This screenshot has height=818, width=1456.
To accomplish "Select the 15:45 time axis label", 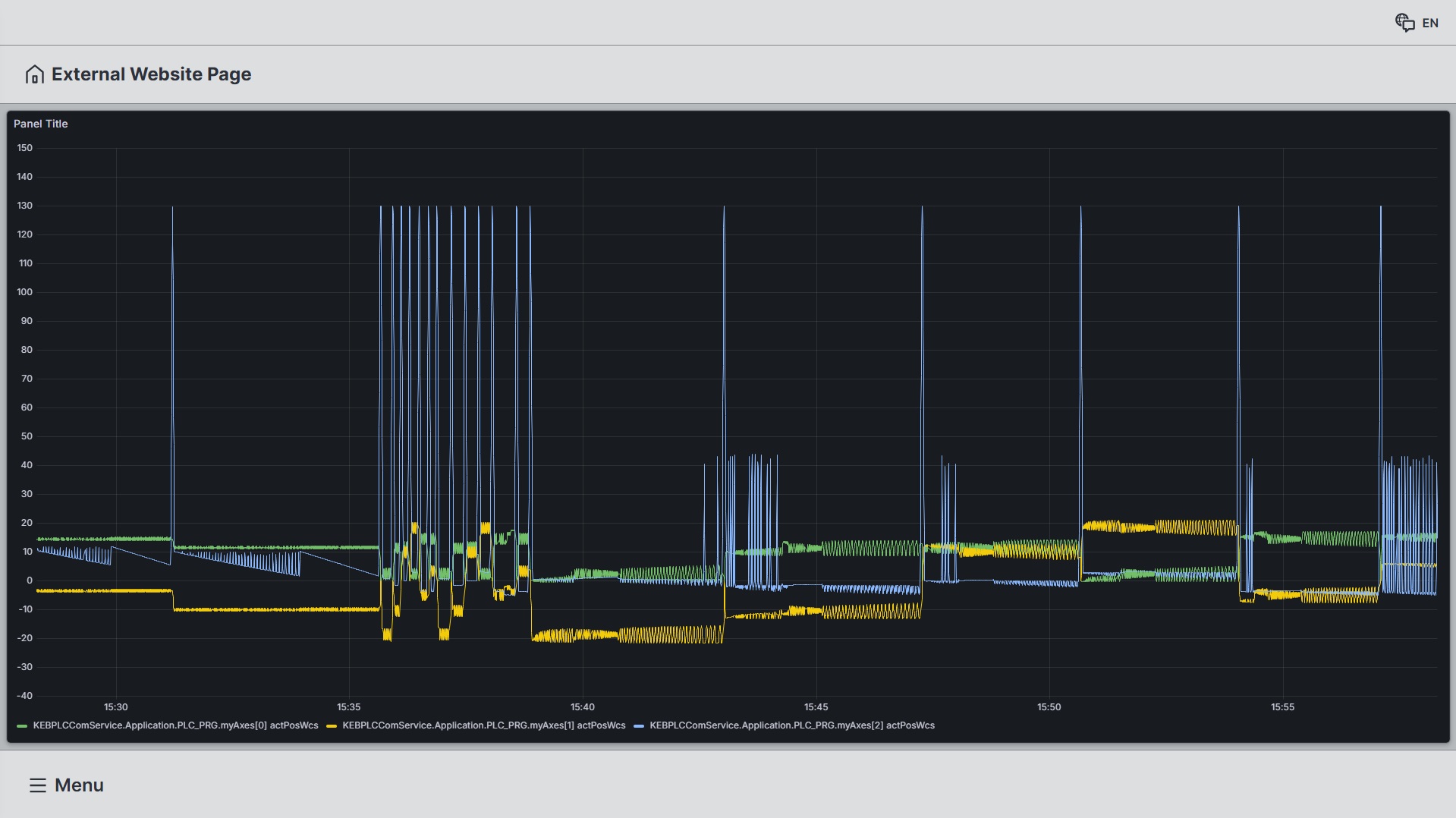I will tap(816, 707).
